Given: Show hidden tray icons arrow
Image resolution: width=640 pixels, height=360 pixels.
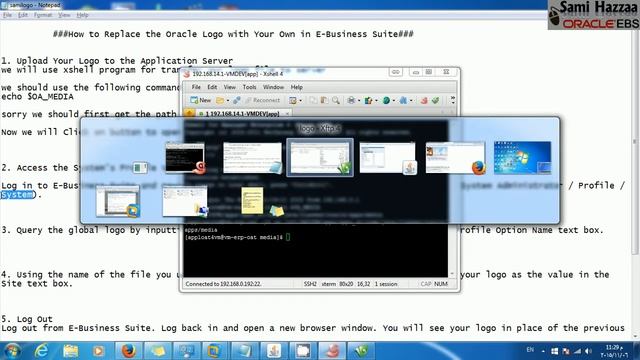Looking at the screenshot, I should (x=543, y=351).
